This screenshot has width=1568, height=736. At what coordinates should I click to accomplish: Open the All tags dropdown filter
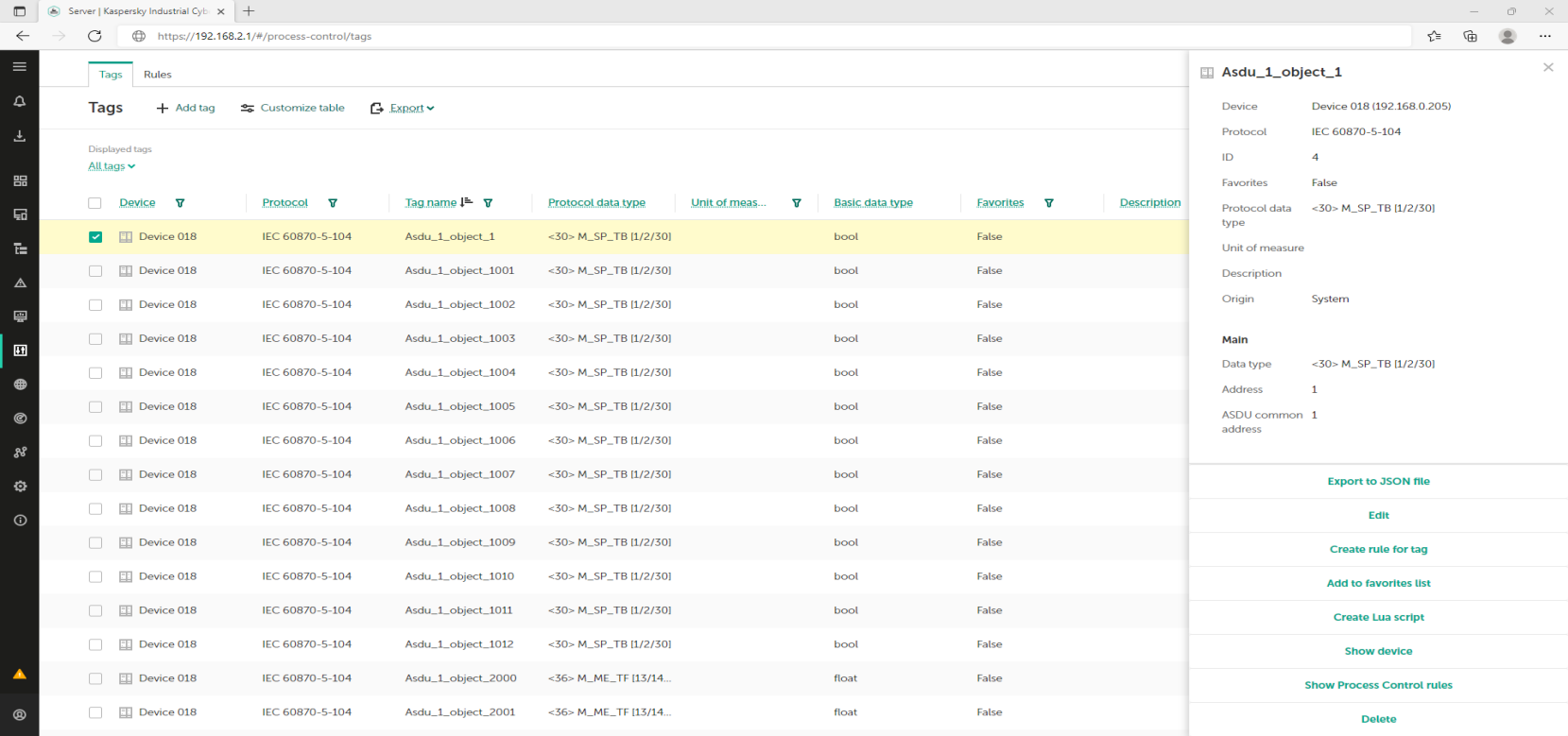(112, 166)
